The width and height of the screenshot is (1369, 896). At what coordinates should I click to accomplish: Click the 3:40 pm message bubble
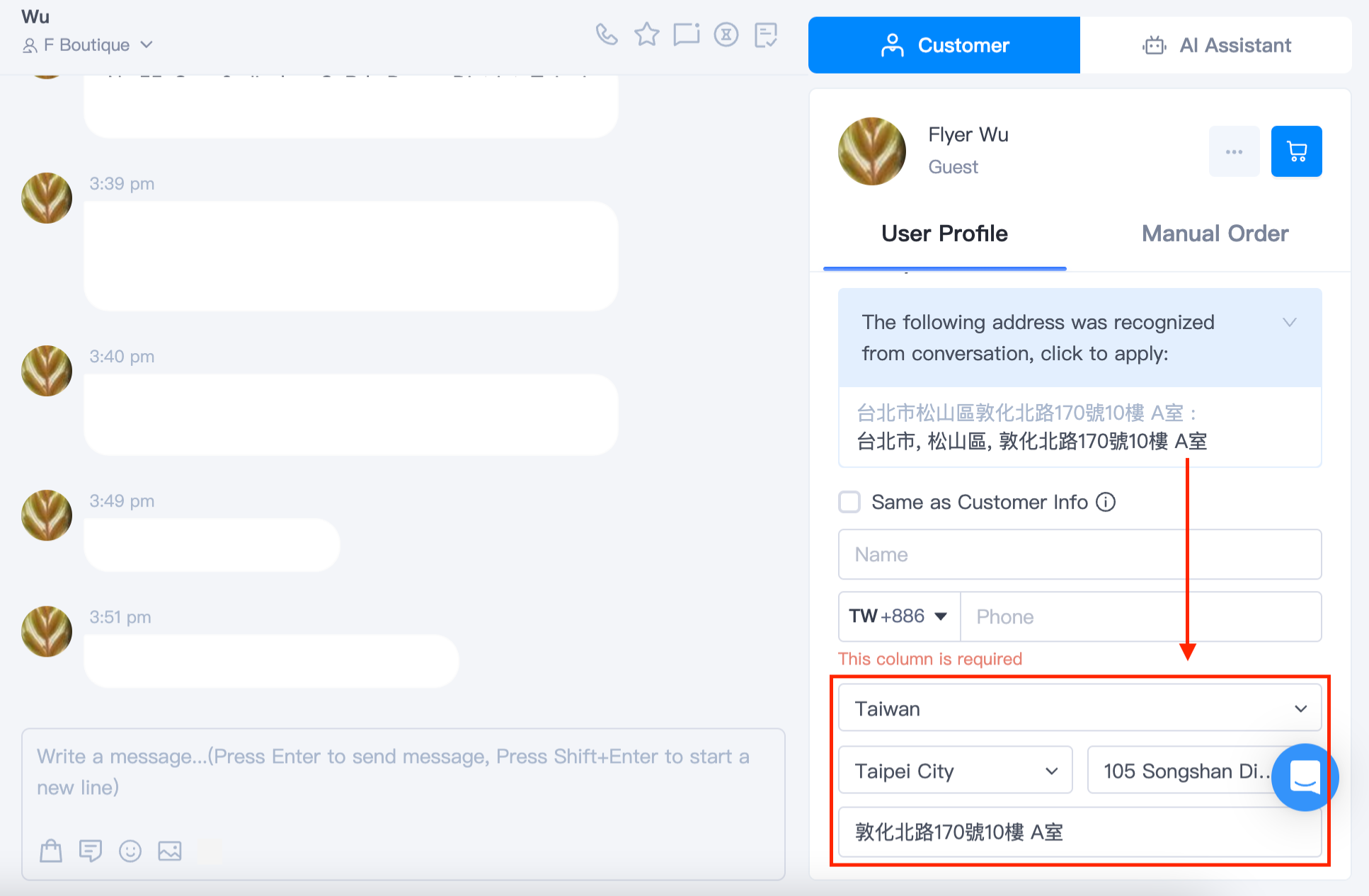(351, 415)
